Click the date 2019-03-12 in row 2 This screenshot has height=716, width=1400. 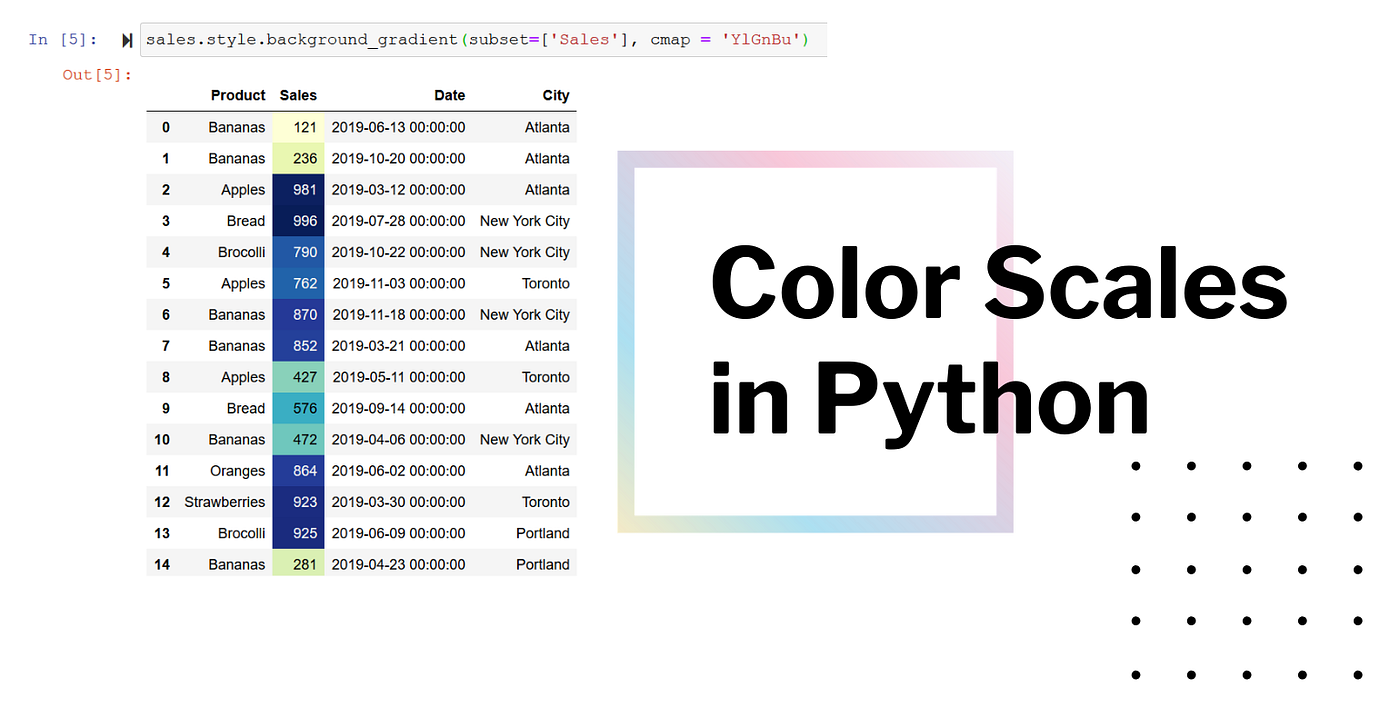[x=398, y=189]
